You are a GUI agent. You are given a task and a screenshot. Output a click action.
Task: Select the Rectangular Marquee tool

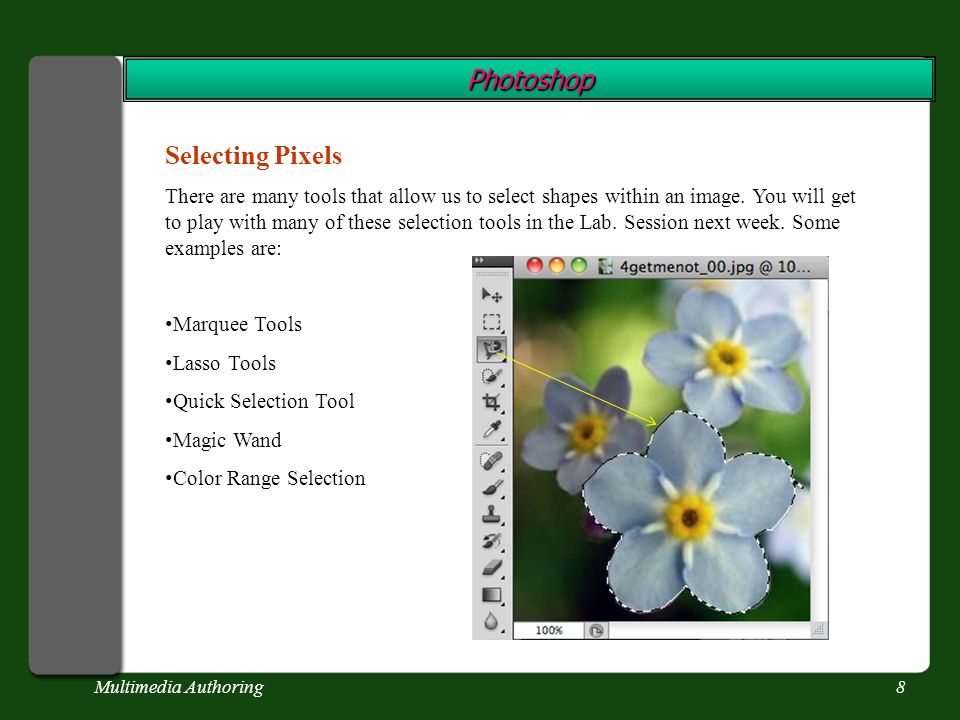click(492, 322)
